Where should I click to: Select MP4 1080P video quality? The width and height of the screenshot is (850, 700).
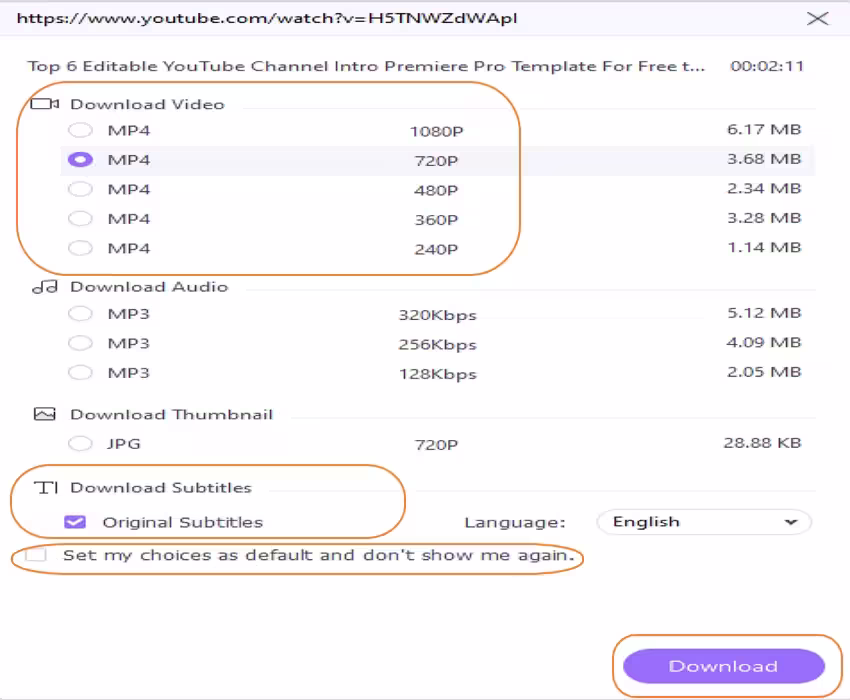pos(80,130)
